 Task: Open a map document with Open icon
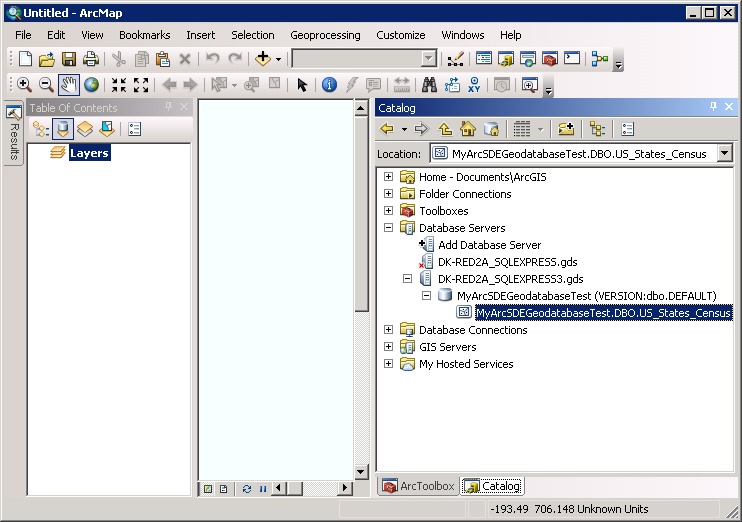[x=46, y=59]
